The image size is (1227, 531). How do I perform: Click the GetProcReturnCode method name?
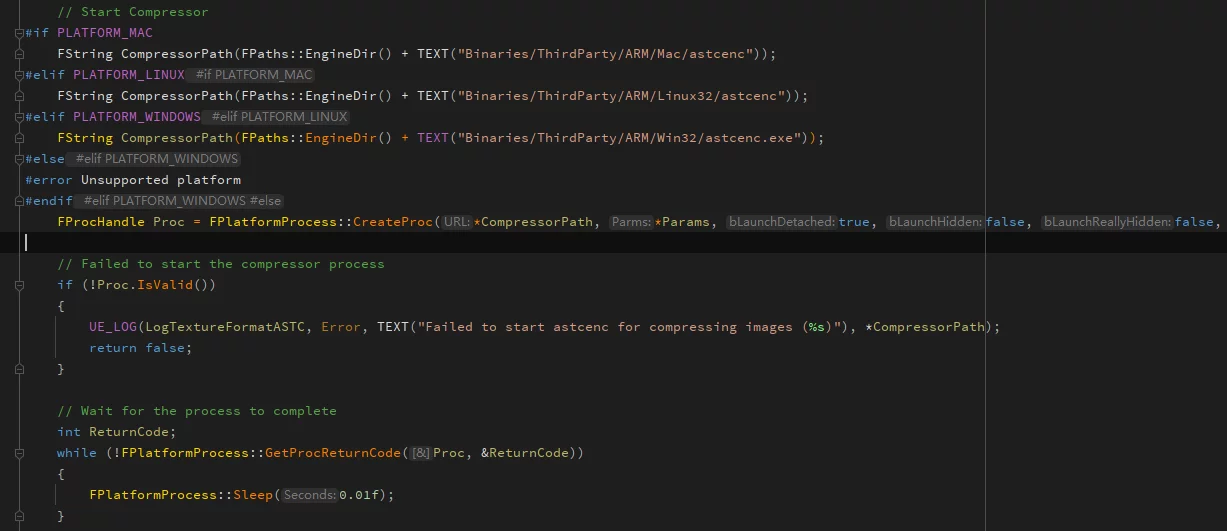(332, 453)
